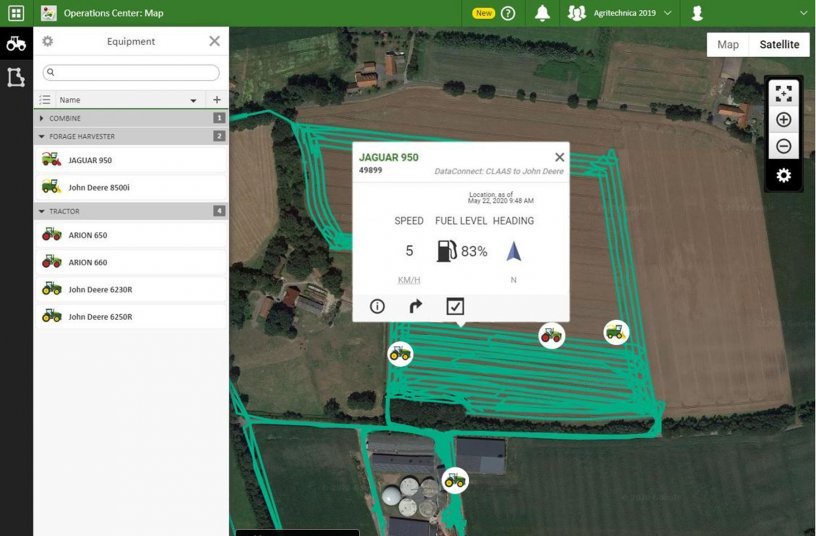
Task: Zoom out on the map
Action: [783, 146]
